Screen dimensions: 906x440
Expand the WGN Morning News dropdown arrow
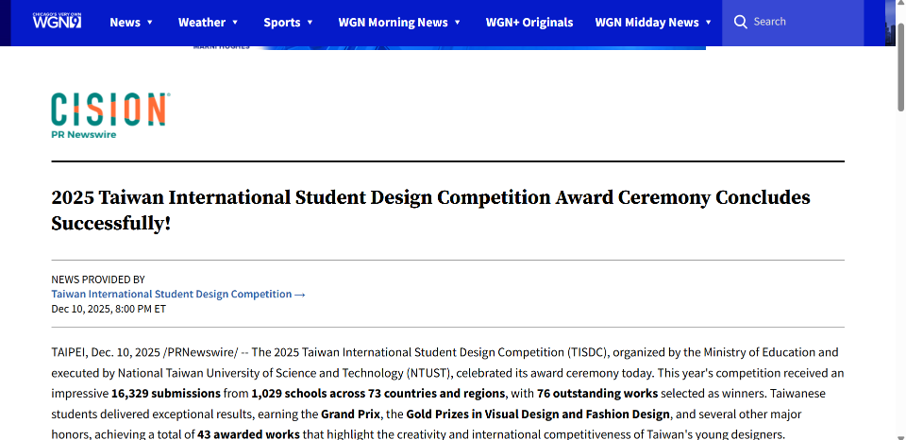(x=457, y=22)
